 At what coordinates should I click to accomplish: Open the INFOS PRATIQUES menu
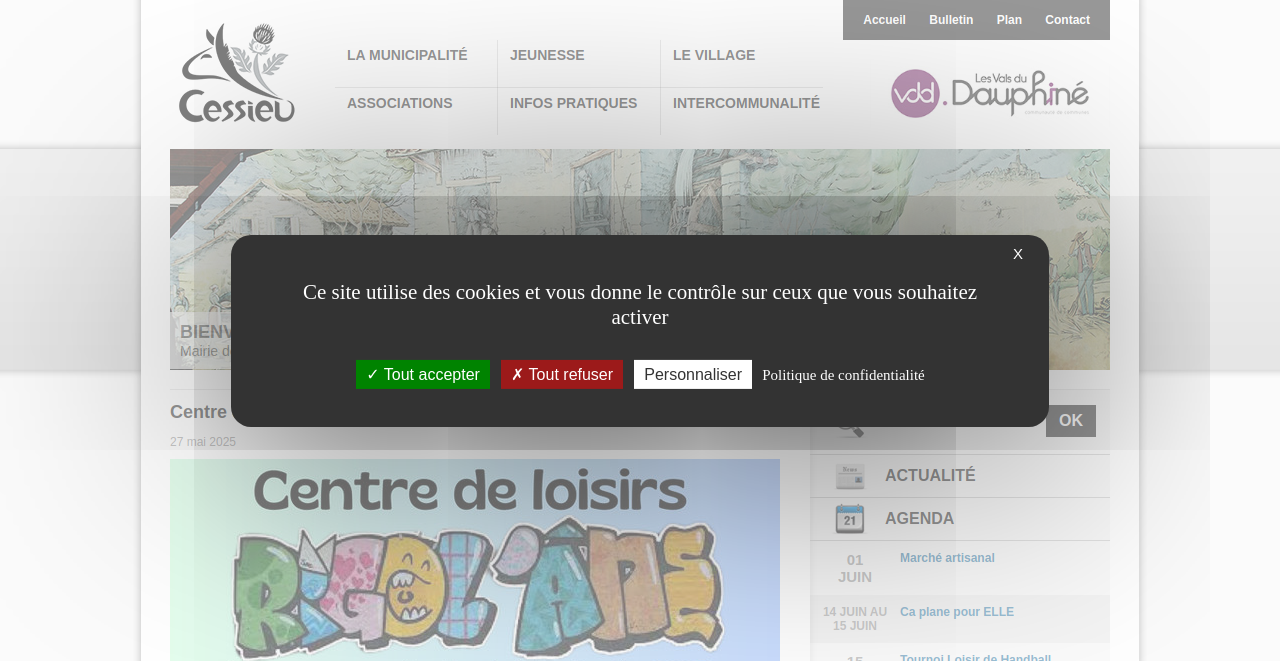(573, 102)
